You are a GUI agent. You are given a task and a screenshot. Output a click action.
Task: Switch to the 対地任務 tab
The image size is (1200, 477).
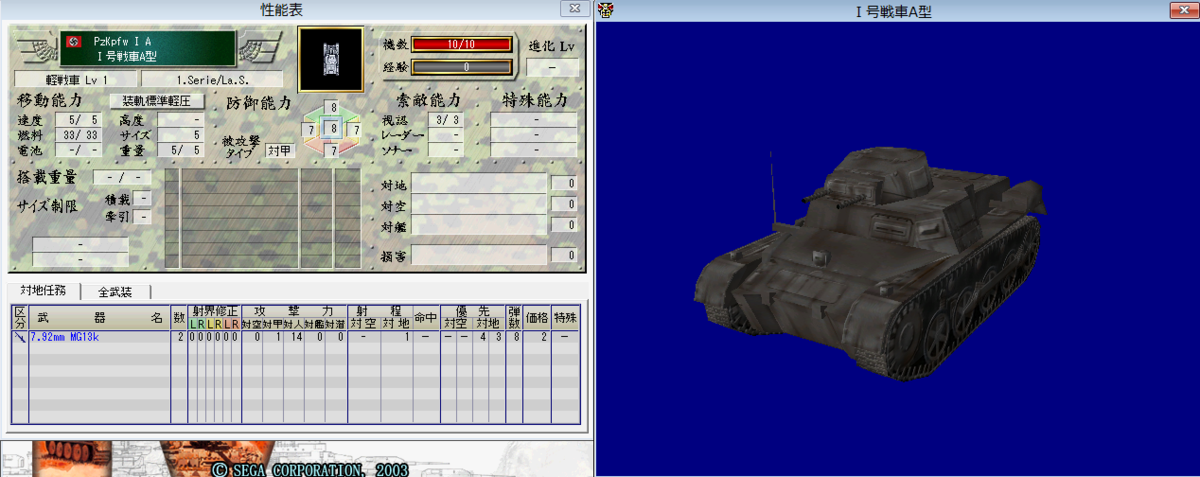tap(43, 291)
